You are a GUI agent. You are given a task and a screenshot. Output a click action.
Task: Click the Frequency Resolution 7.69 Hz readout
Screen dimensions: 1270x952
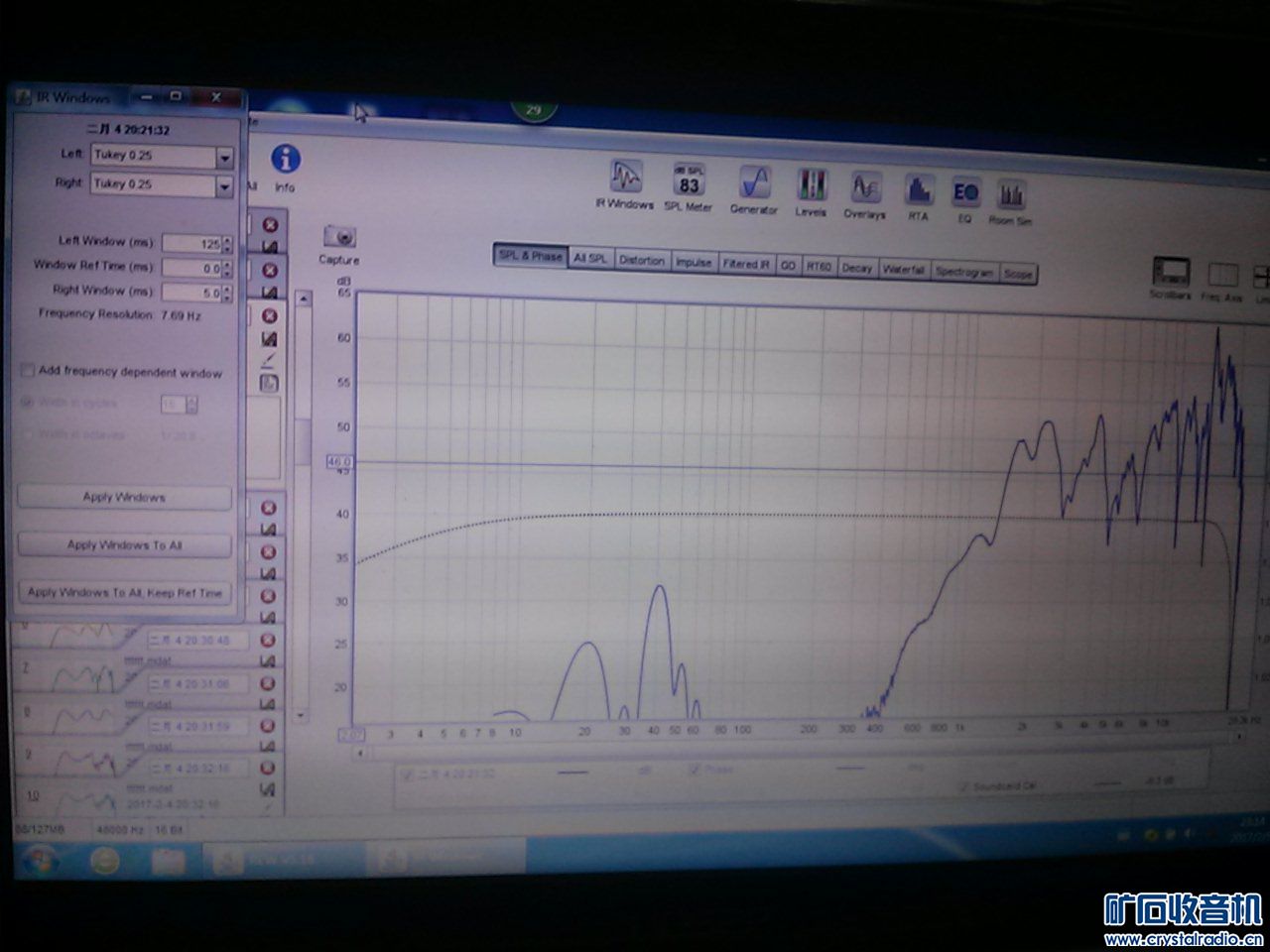click(x=119, y=315)
